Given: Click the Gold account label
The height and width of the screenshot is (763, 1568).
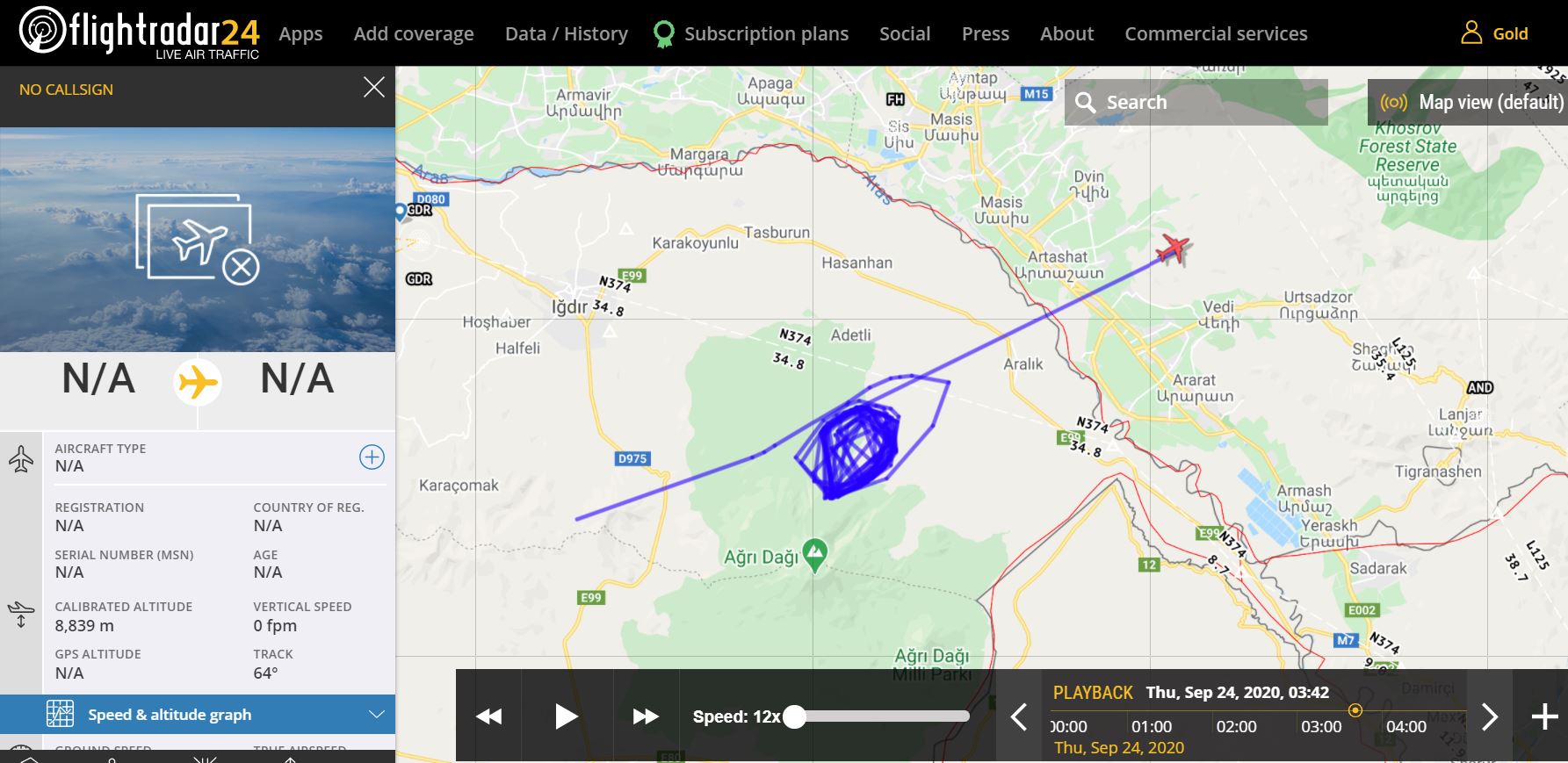Looking at the screenshot, I should pos(1510,34).
